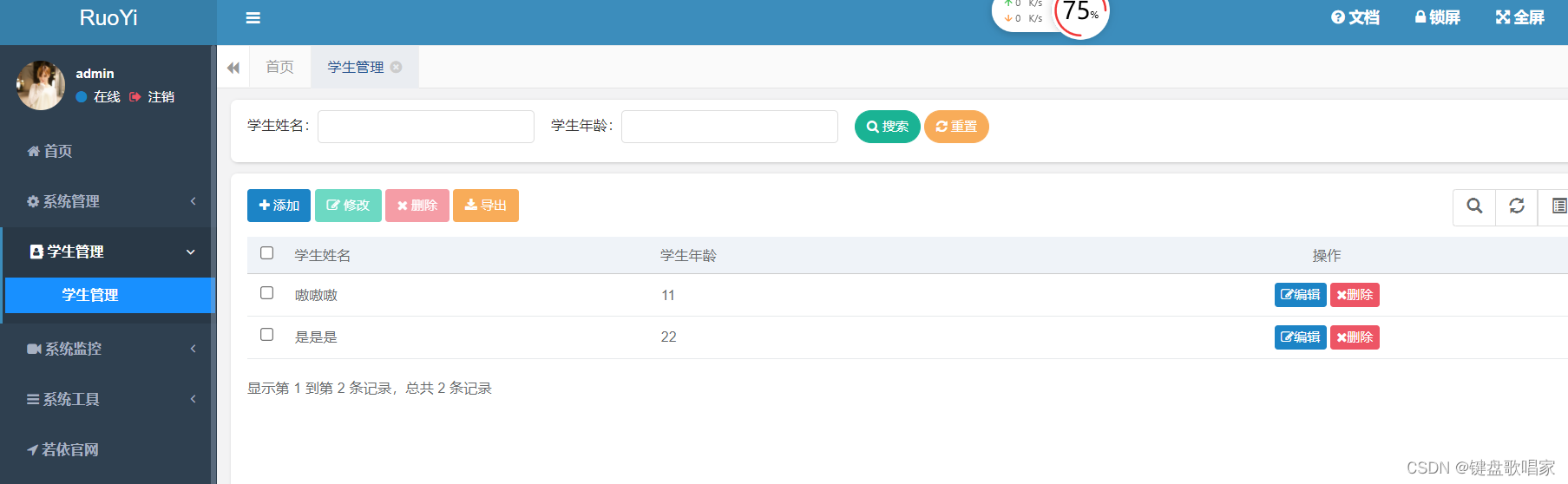The image size is (1568, 484).
Task: Delete the 嗷嗷嗷 row
Action: (1355, 295)
